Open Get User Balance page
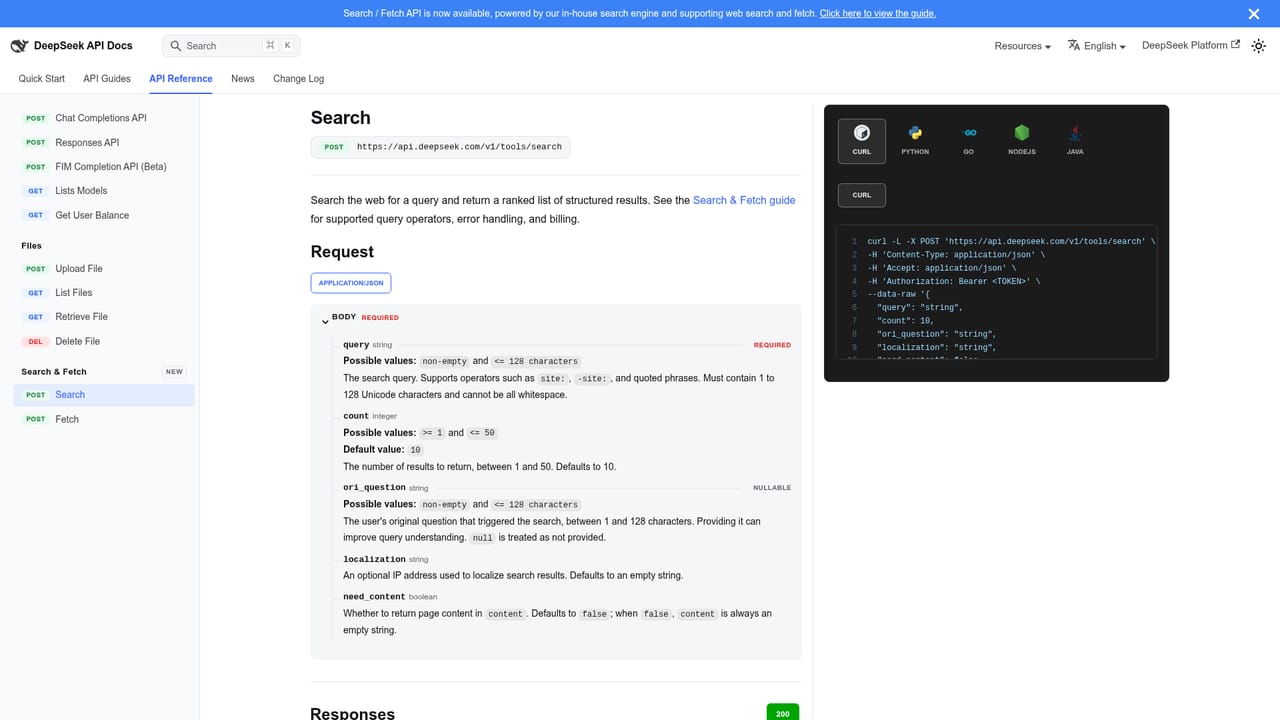Image resolution: width=1280 pixels, height=720 pixels. click(x=104, y=215)
